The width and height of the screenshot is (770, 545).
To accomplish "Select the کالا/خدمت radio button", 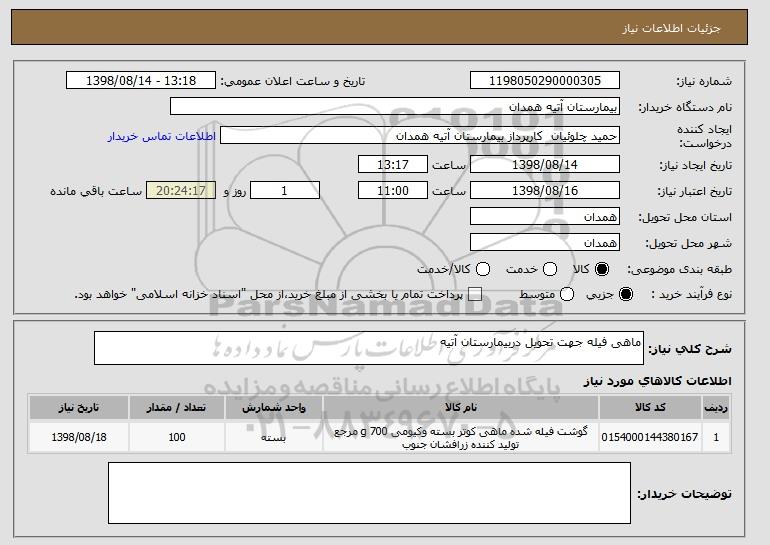I will pyautogui.click(x=483, y=269).
